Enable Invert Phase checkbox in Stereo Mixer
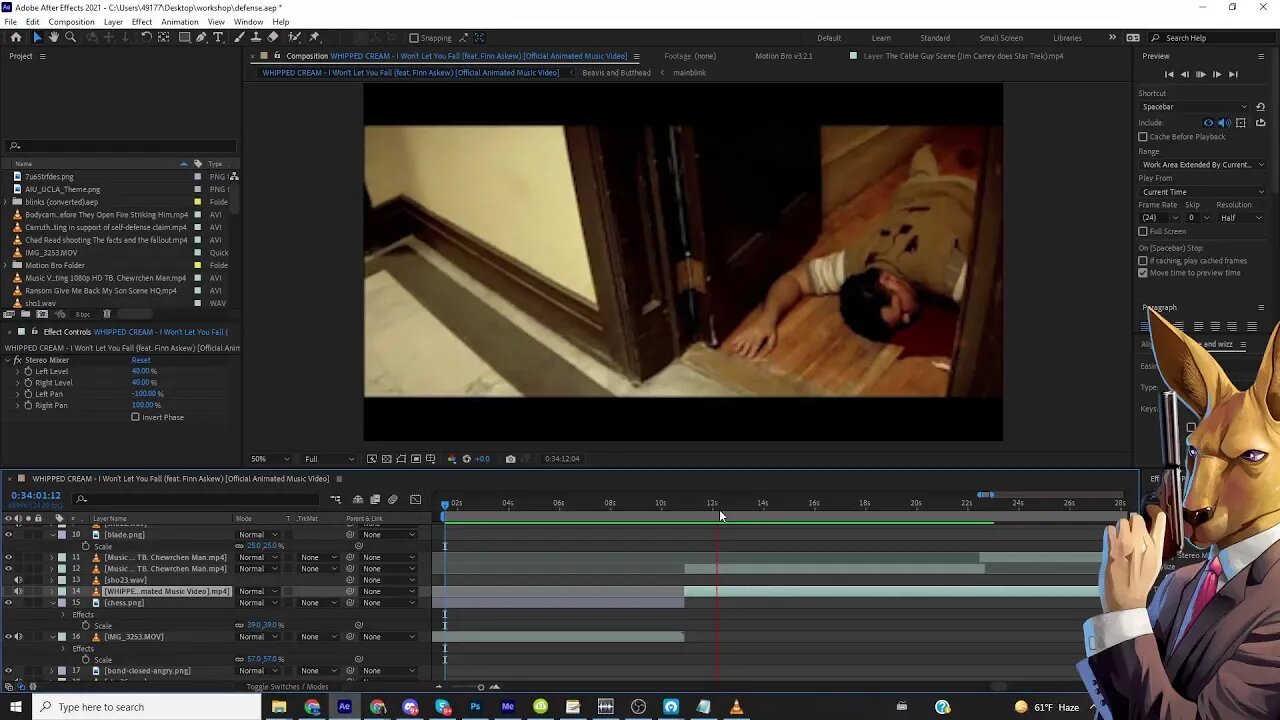1280x720 pixels. click(135, 417)
